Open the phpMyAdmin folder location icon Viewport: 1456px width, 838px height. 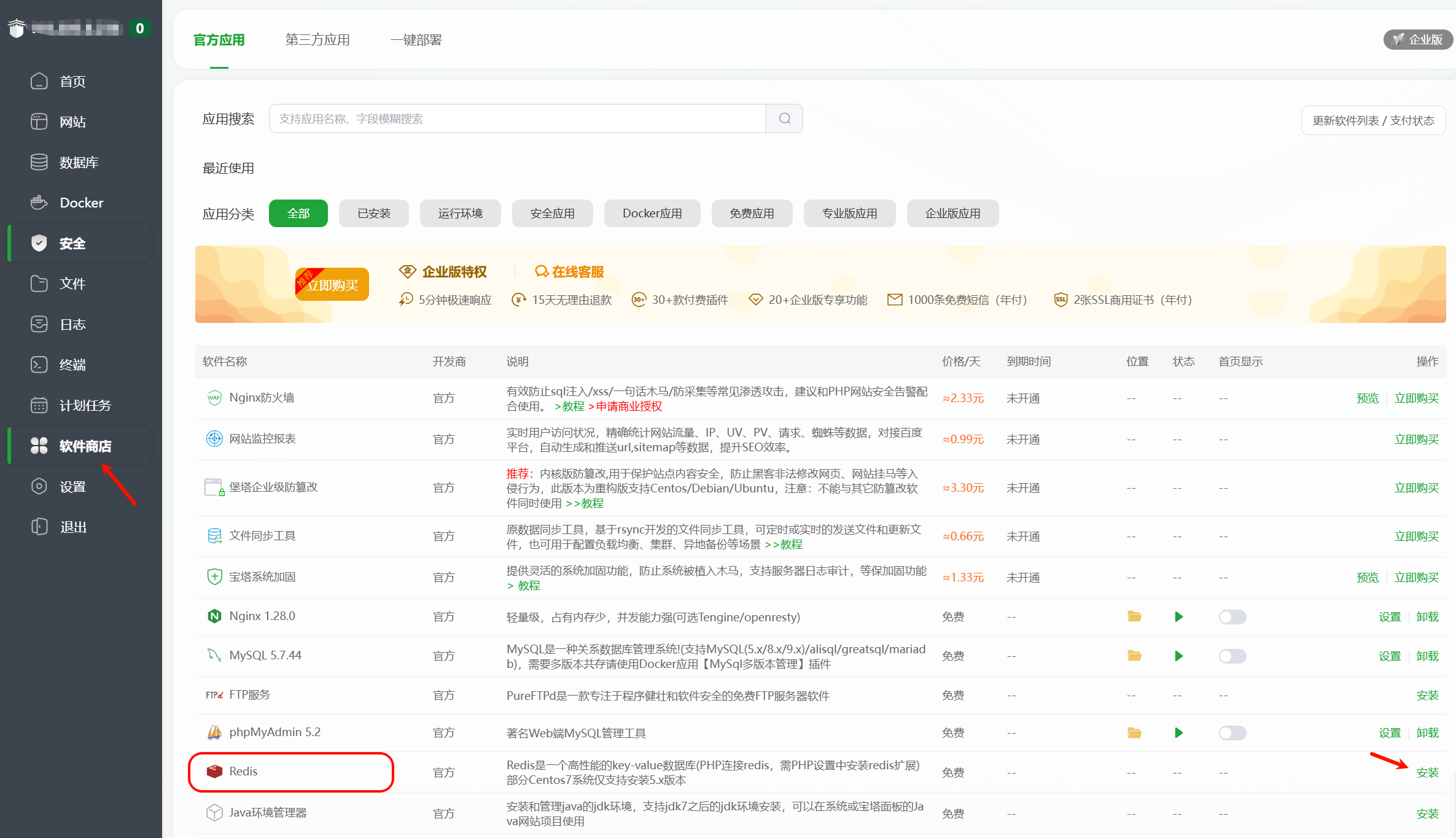(1134, 732)
